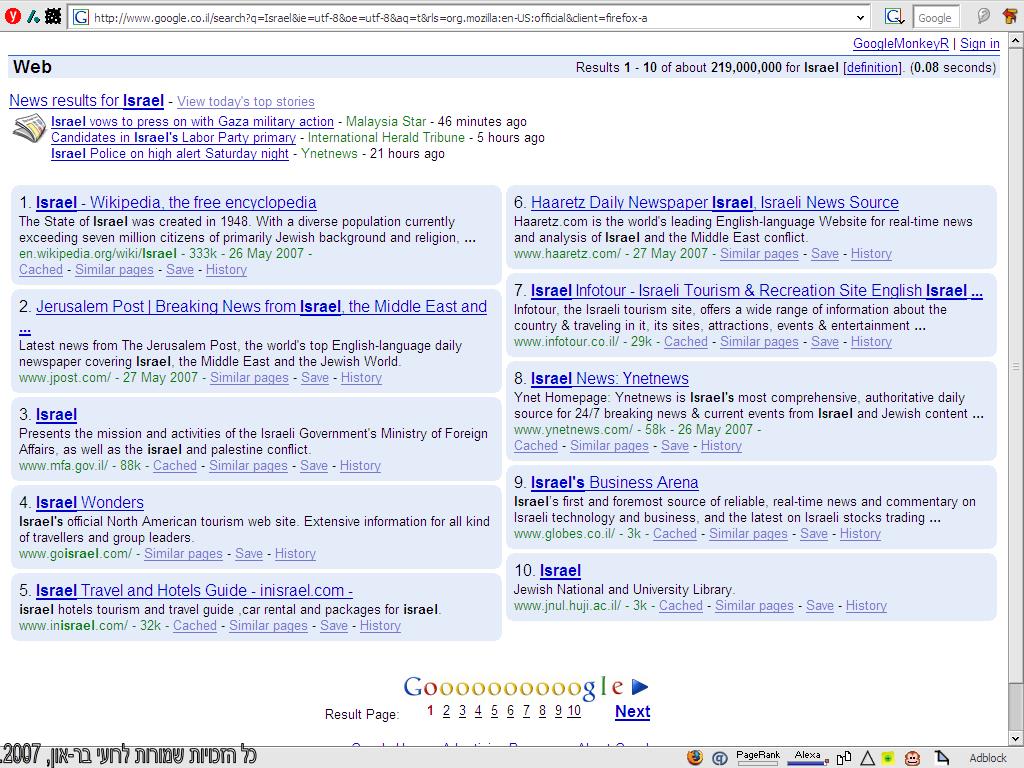The height and width of the screenshot is (768, 1024).
Task: Click the blue next-page arrow after Google logo
Action: click(x=640, y=686)
